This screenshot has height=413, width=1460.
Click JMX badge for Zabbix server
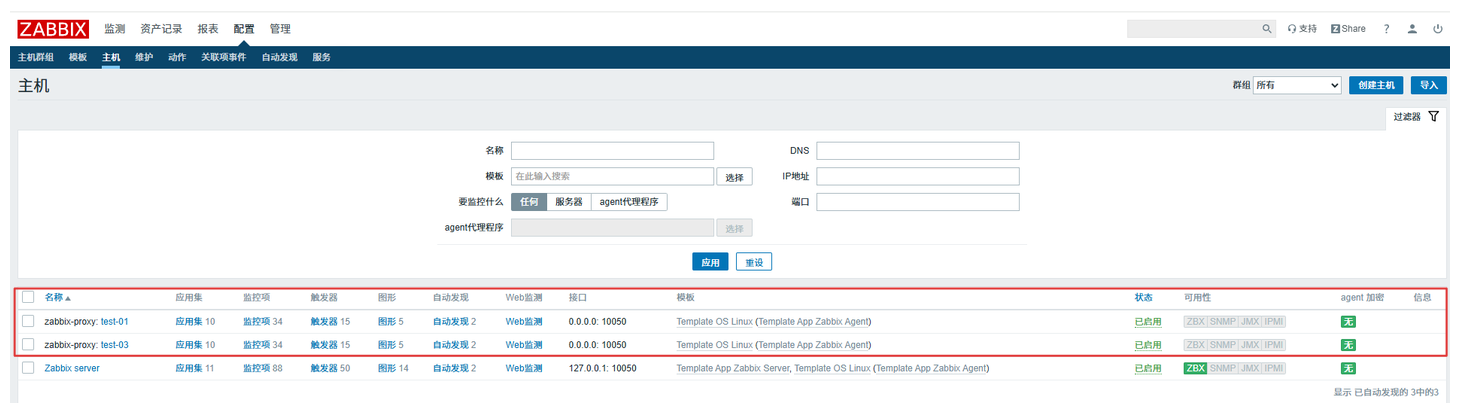(1249, 368)
